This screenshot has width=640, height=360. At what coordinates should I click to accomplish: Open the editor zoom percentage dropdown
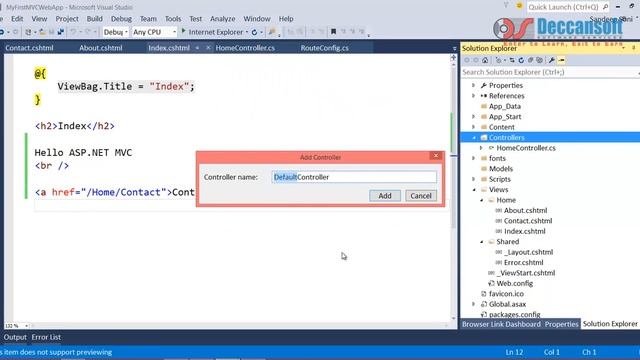pyautogui.click(x=26, y=326)
